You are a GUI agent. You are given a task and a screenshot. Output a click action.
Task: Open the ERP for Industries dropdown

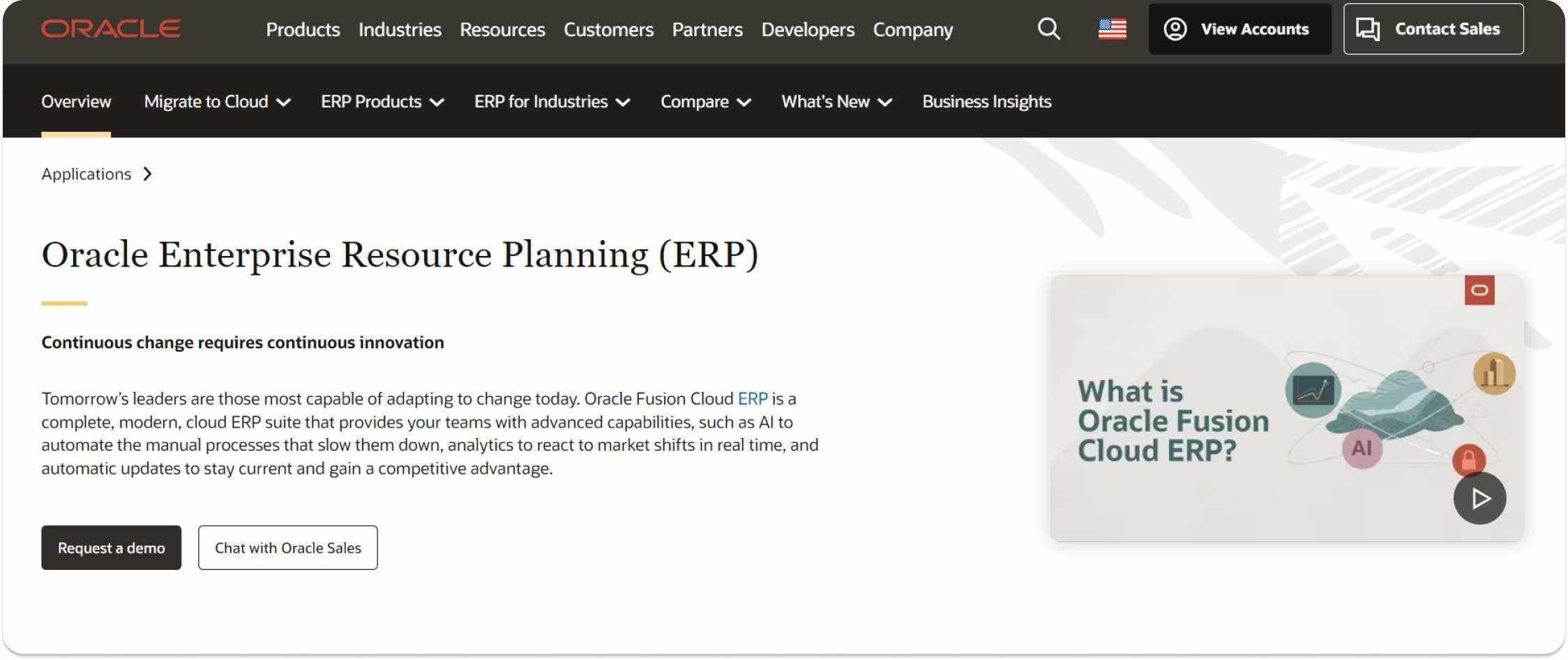click(x=552, y=102)
